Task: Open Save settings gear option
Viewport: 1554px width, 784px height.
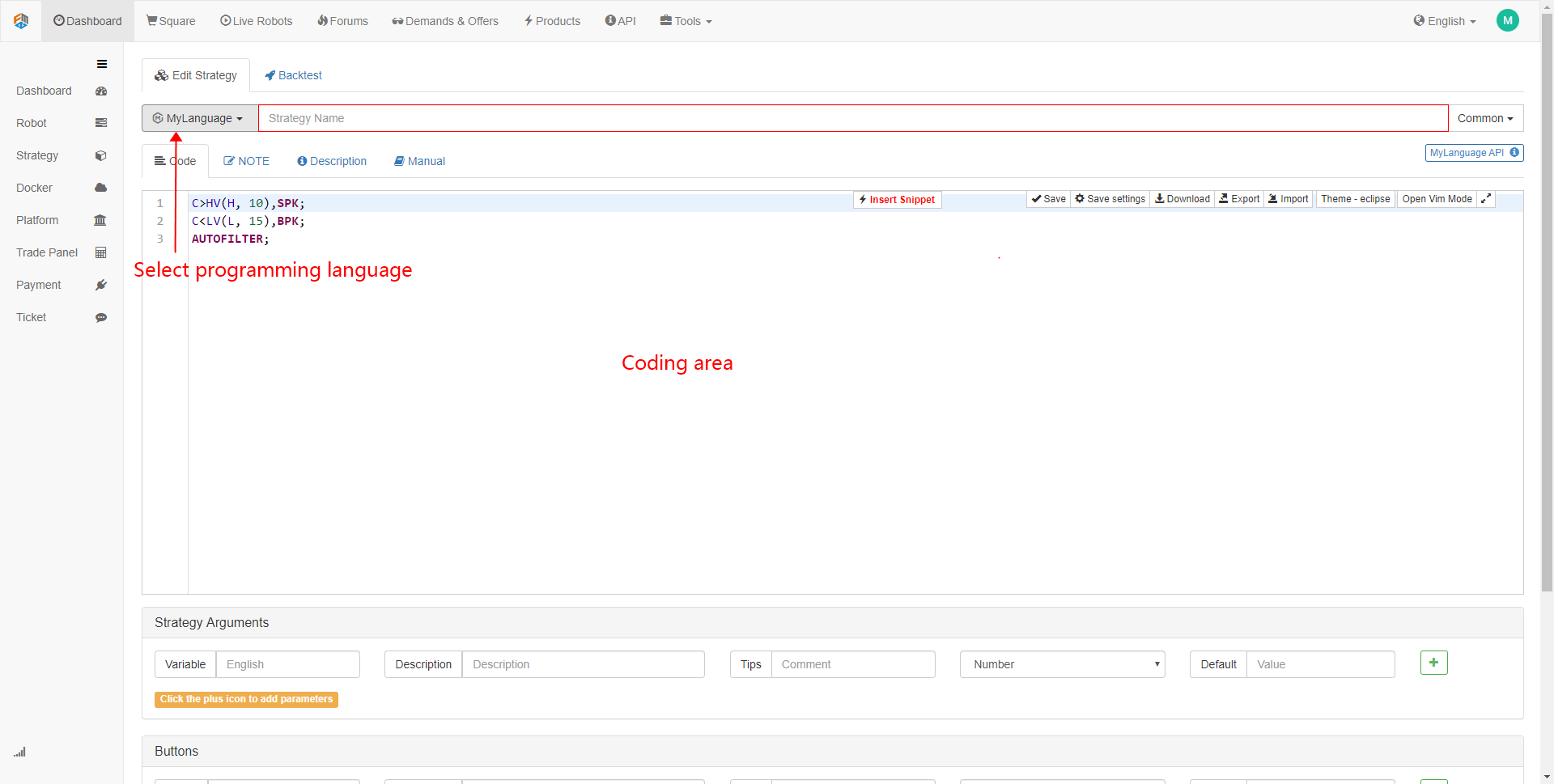Action: [x=1110, y=199]
